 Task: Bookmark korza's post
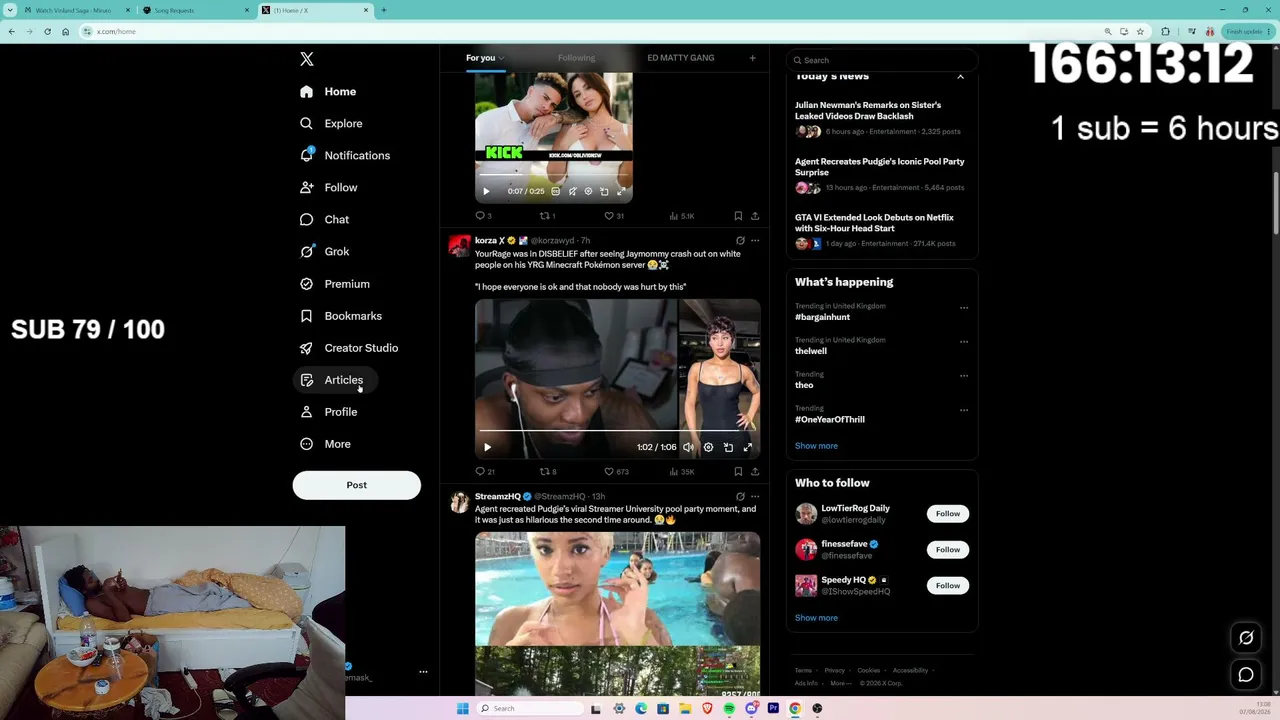click(x=738, y=472)
